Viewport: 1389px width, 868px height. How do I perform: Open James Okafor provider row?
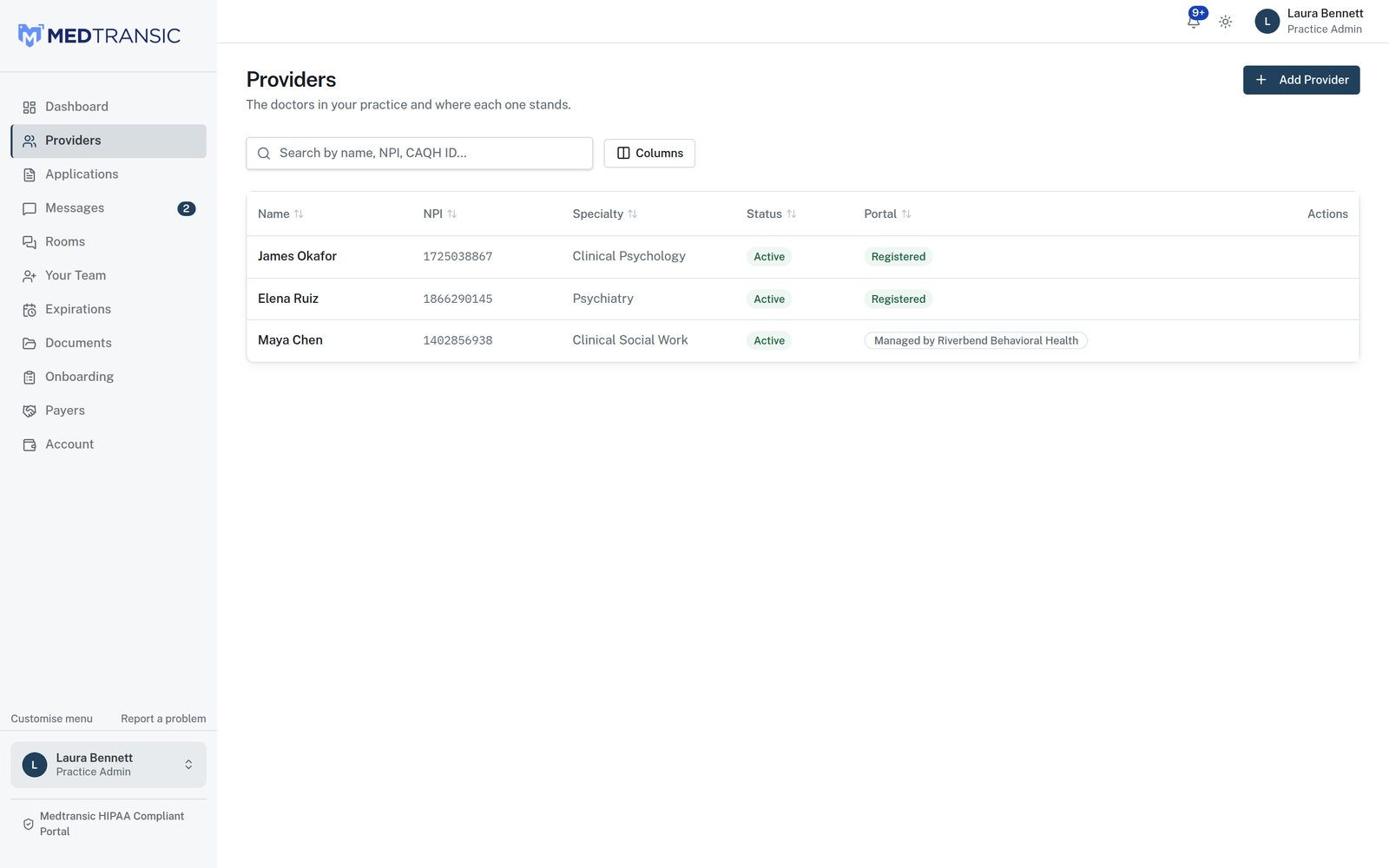[x=803, y=257]
